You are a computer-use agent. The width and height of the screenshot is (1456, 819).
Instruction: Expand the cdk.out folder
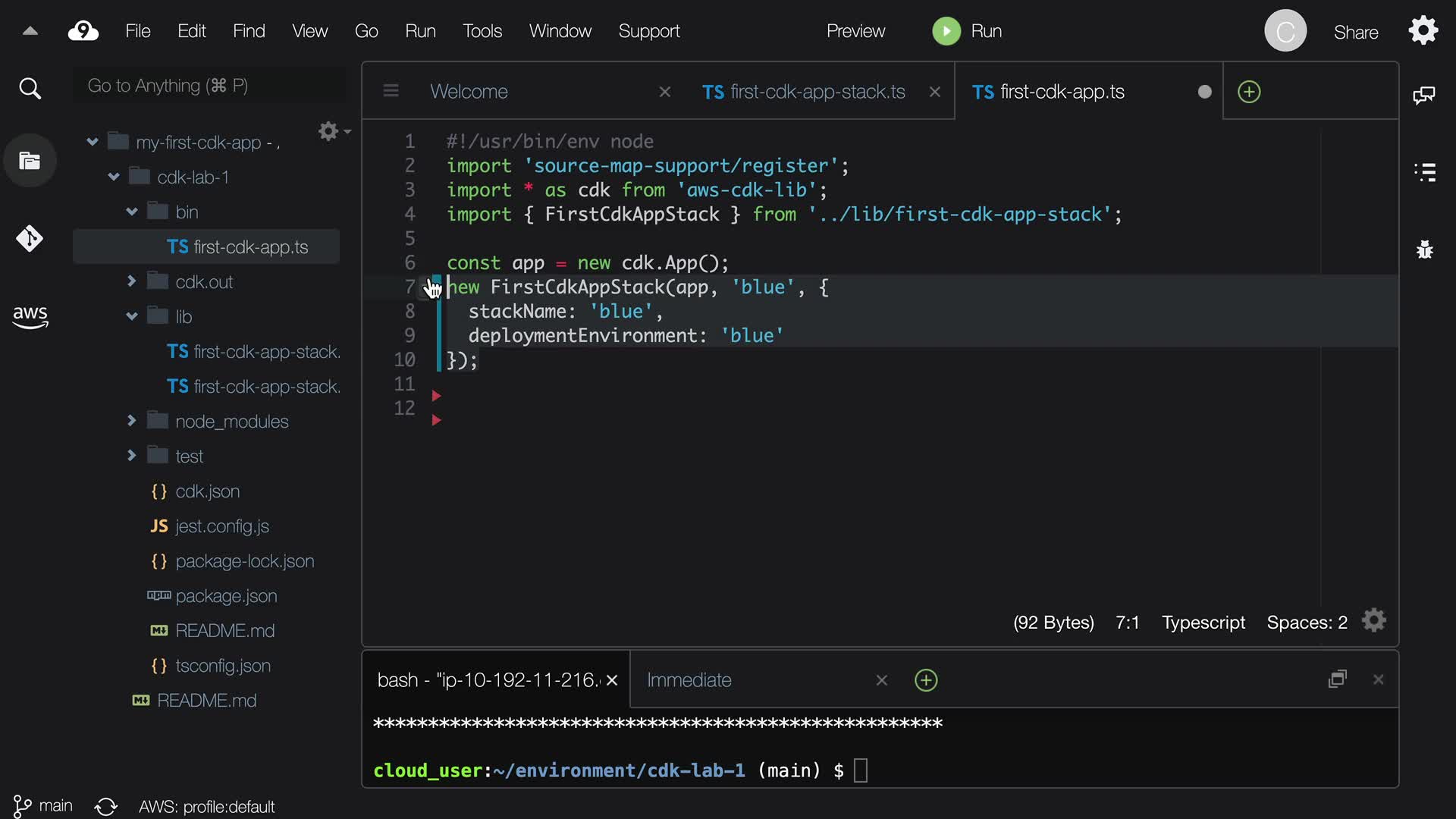pos(131,281)
